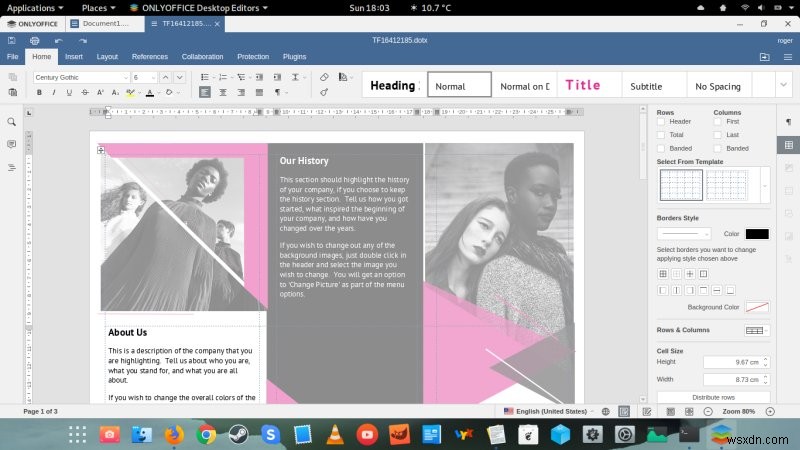Switch to the Layout tab
The image size is (800, 450).
pos(107,57)
